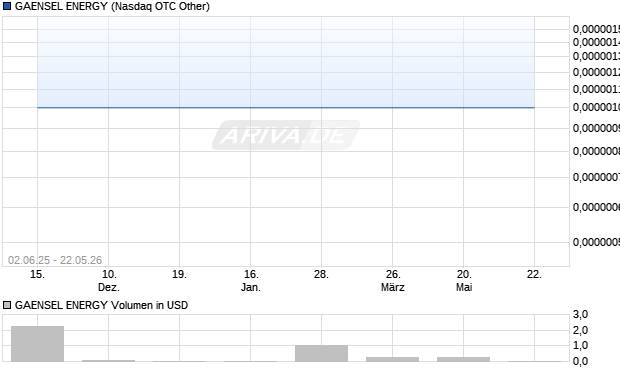Click the chart title GAENSEL ENERGY (Nasdaq OTC Other)

pyautogui.click(x=112, y=6)
